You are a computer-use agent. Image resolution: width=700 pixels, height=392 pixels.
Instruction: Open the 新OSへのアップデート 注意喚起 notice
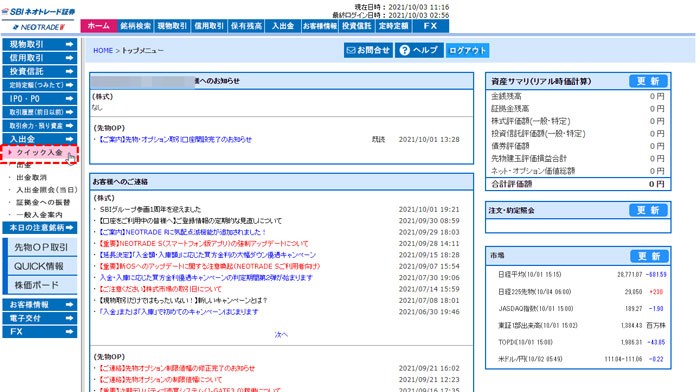click(209, 267)
